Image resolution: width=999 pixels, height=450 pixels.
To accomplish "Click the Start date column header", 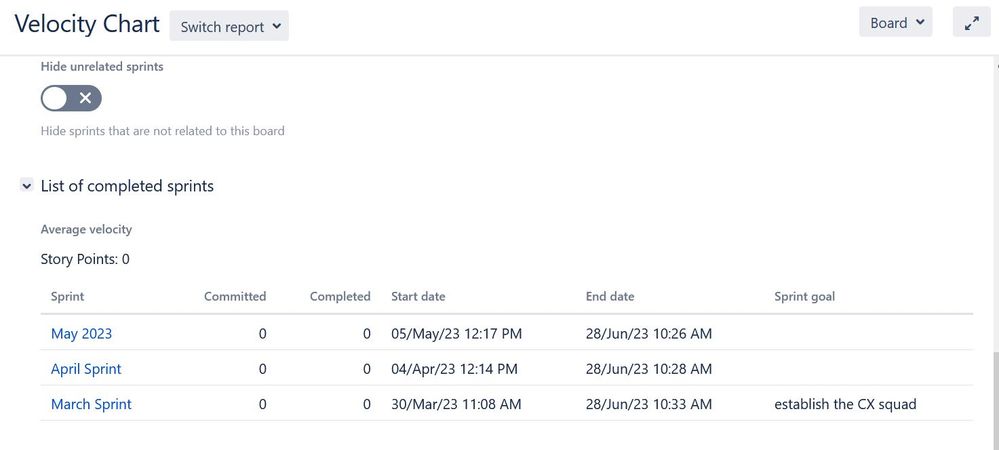I will pos(418,296).
